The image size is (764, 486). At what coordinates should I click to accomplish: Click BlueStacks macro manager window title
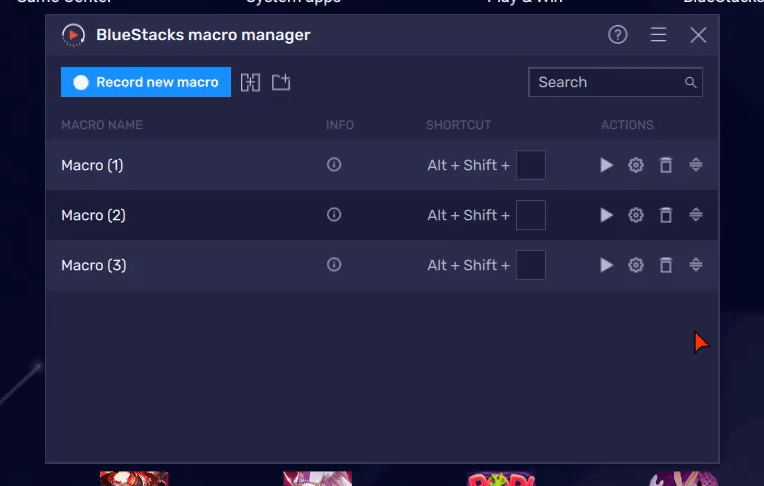(203, 35)
